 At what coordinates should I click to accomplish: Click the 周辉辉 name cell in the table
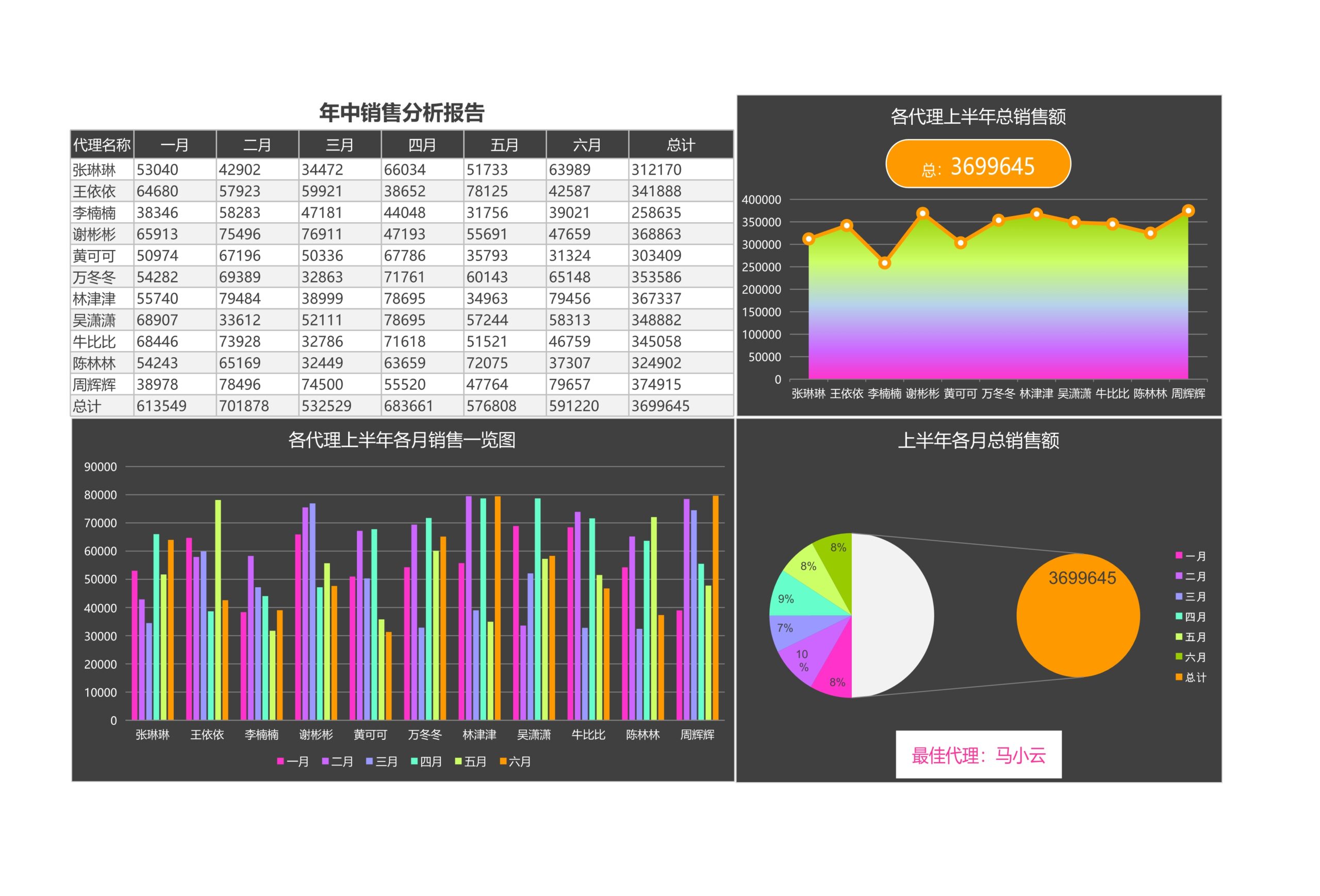(x=102, y=385)
